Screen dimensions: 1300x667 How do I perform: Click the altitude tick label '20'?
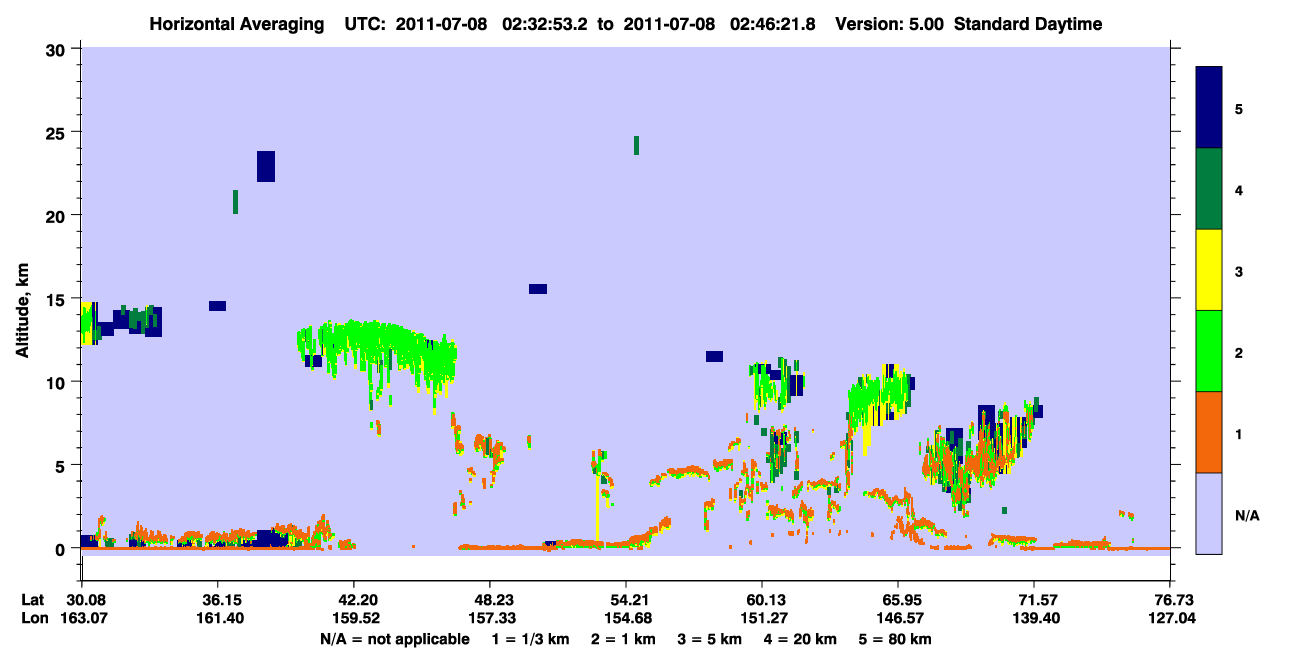tap(57, 215)
